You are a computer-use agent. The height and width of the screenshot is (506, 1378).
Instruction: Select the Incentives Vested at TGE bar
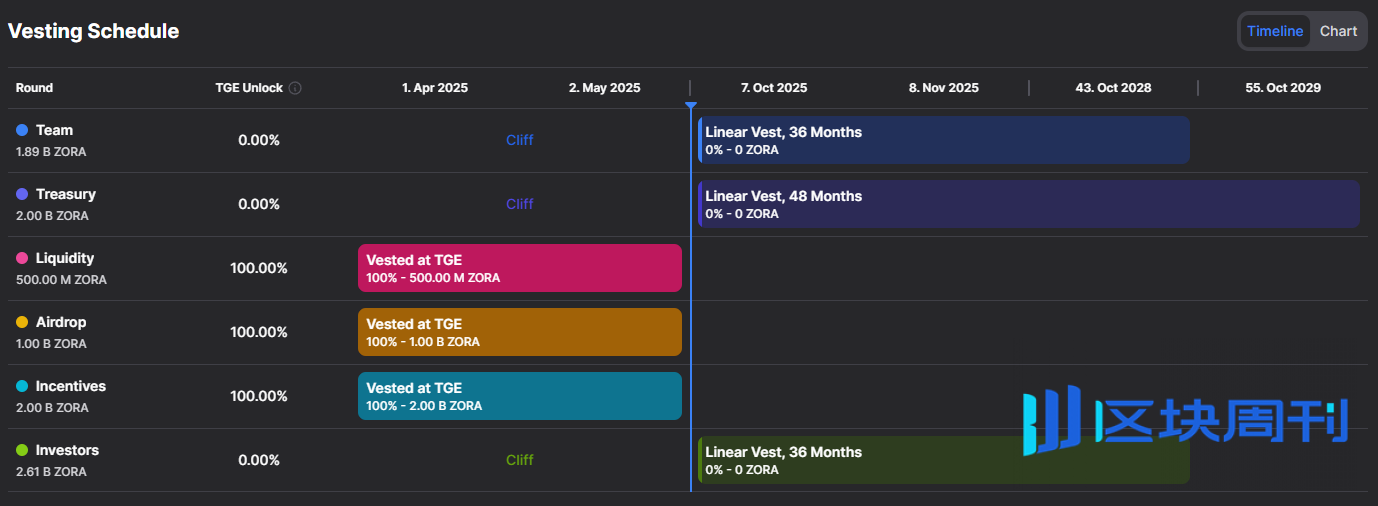(x=520, y=396)
